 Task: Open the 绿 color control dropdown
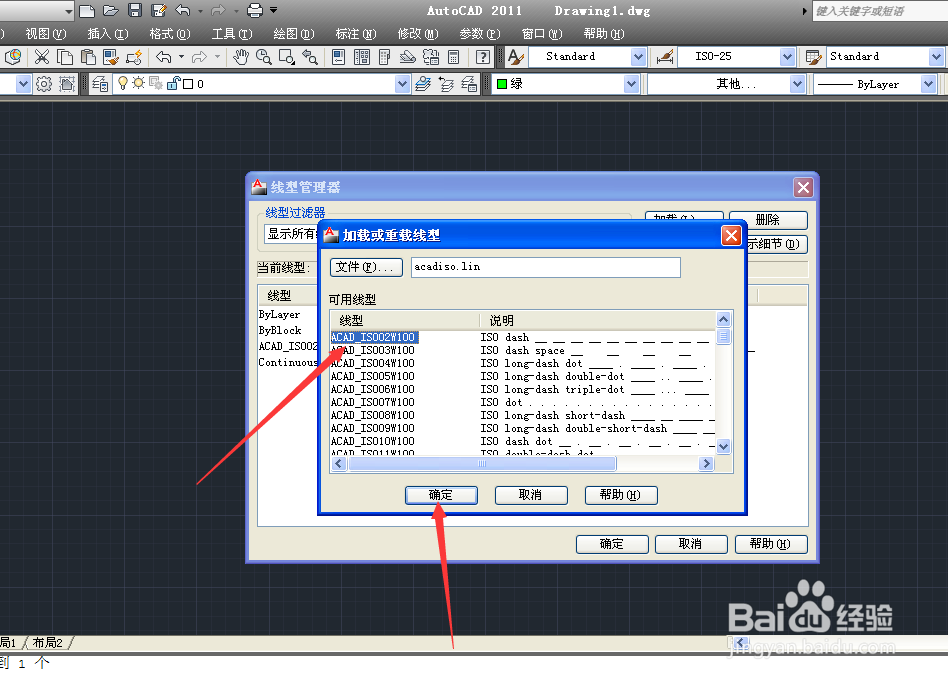click(x=631, y=84)
